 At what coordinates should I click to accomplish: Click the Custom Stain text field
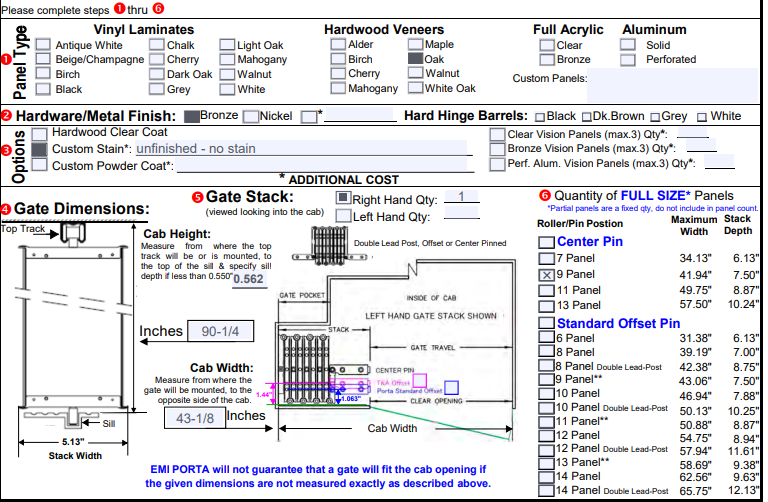[x=301, y=148]
